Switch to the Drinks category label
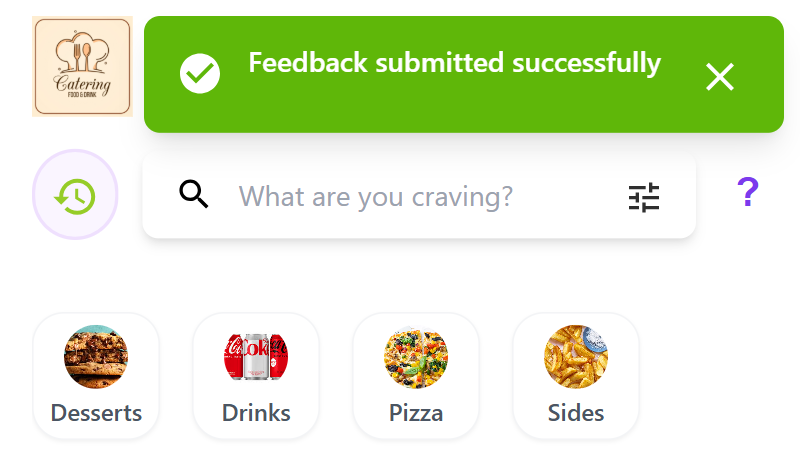This screenshot has width=800, height=462. (x=256, y=413)
